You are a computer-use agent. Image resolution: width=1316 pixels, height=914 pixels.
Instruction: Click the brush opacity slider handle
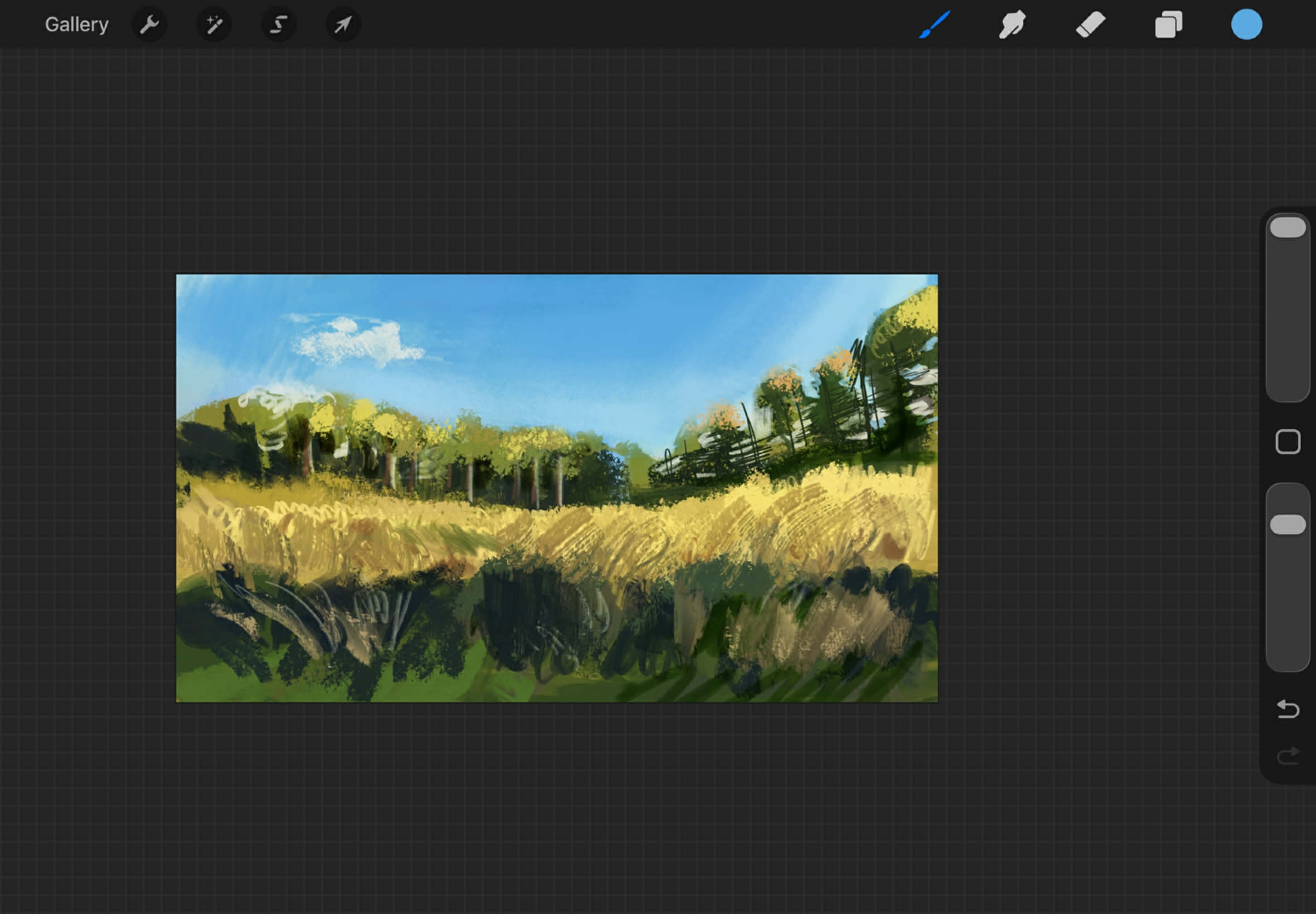pos(1288,524)
